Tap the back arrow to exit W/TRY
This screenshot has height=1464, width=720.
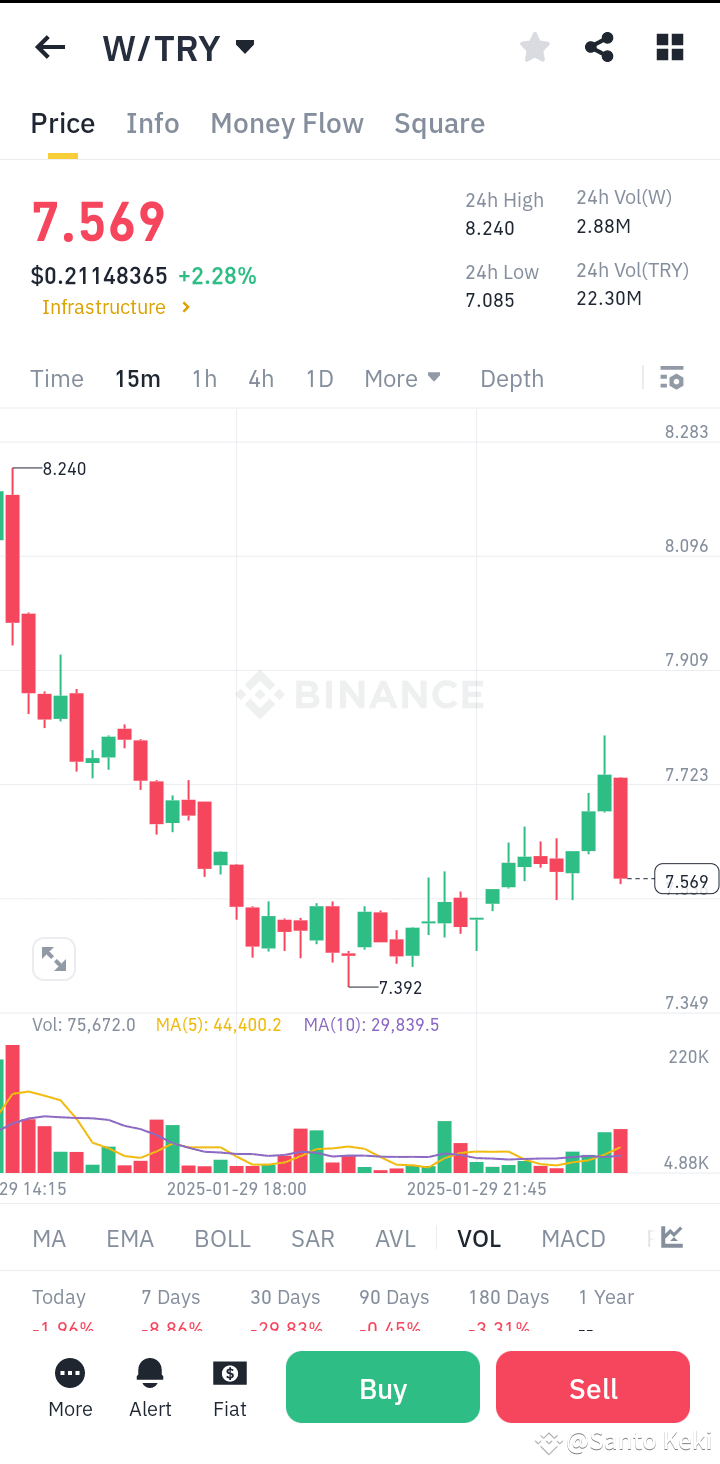tap(50, 47)
